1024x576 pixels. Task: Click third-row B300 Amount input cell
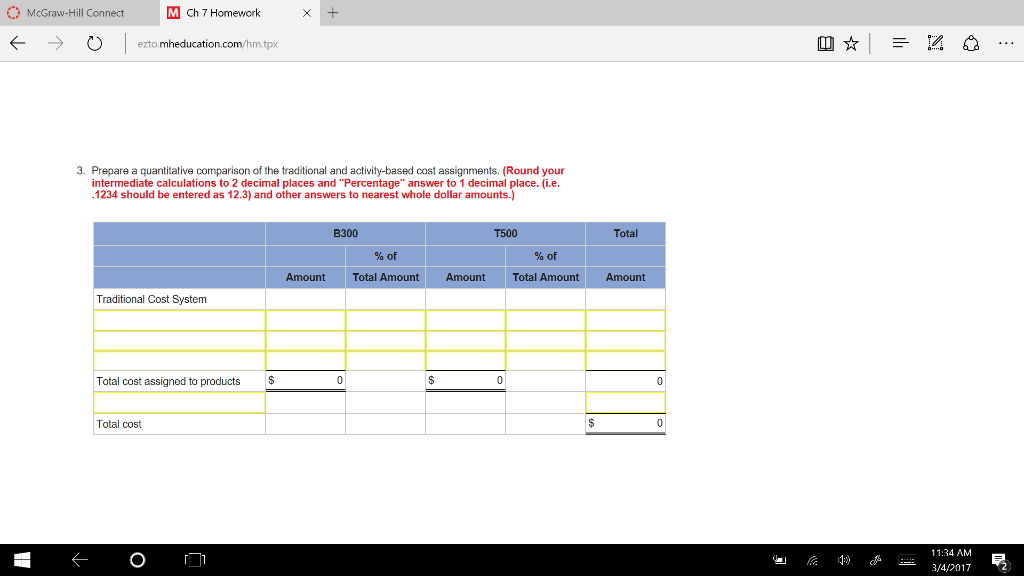click(x=306, y=360)
